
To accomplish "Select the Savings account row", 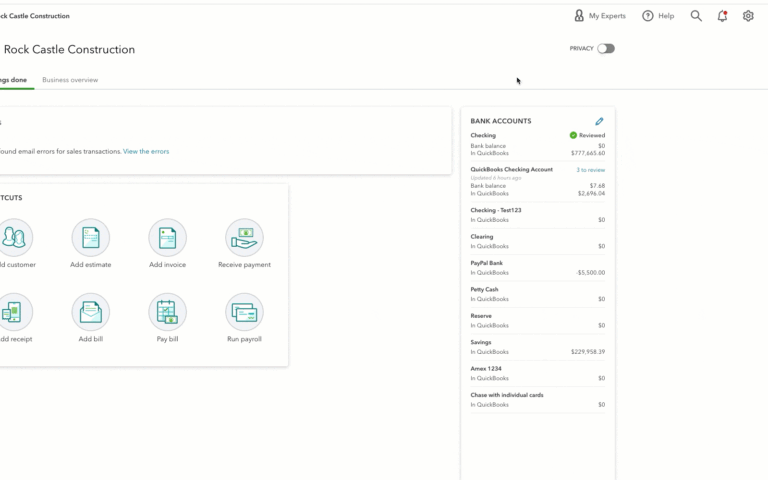I will pos(537,347).
